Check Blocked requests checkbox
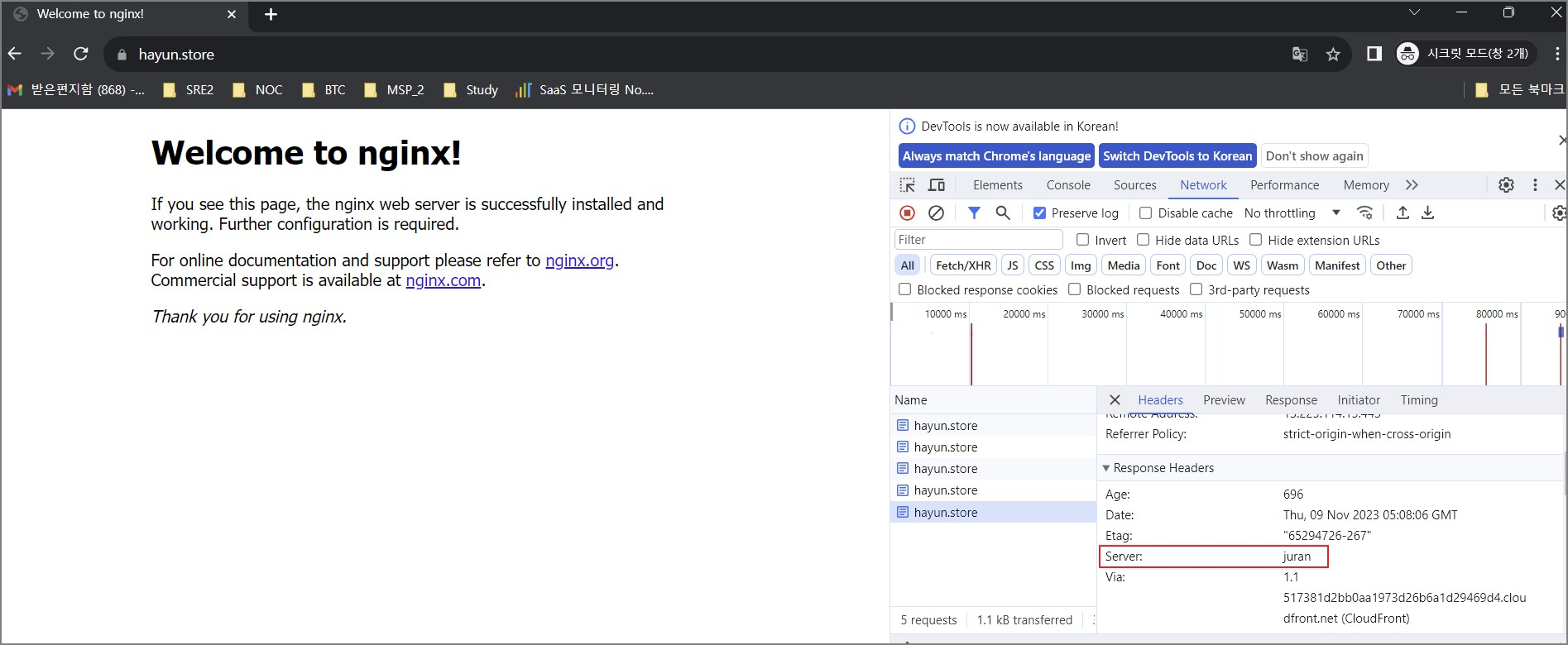 (x=1074, y=289)
